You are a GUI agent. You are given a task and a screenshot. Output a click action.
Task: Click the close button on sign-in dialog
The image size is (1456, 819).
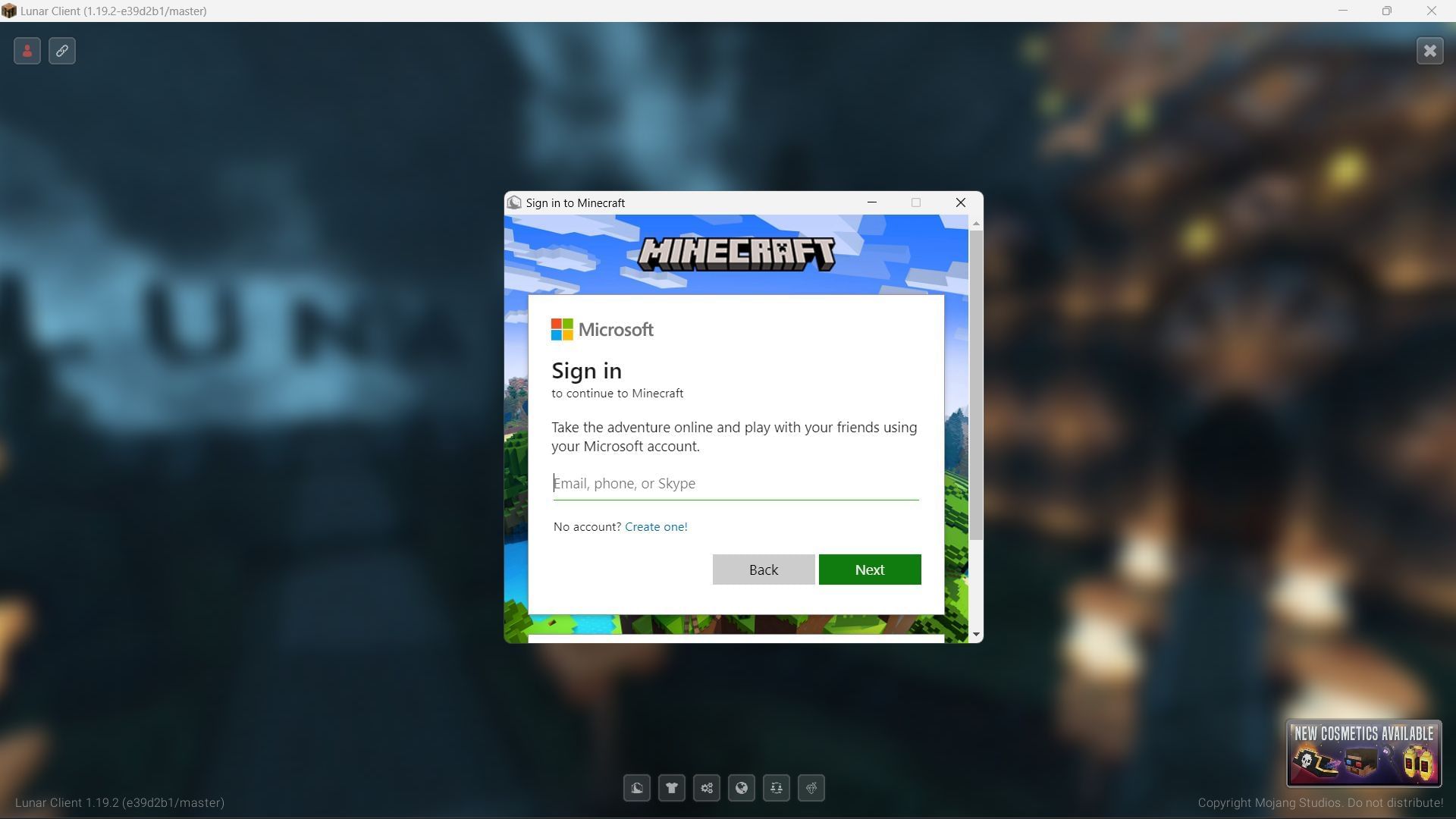click(x=959, y=202)
